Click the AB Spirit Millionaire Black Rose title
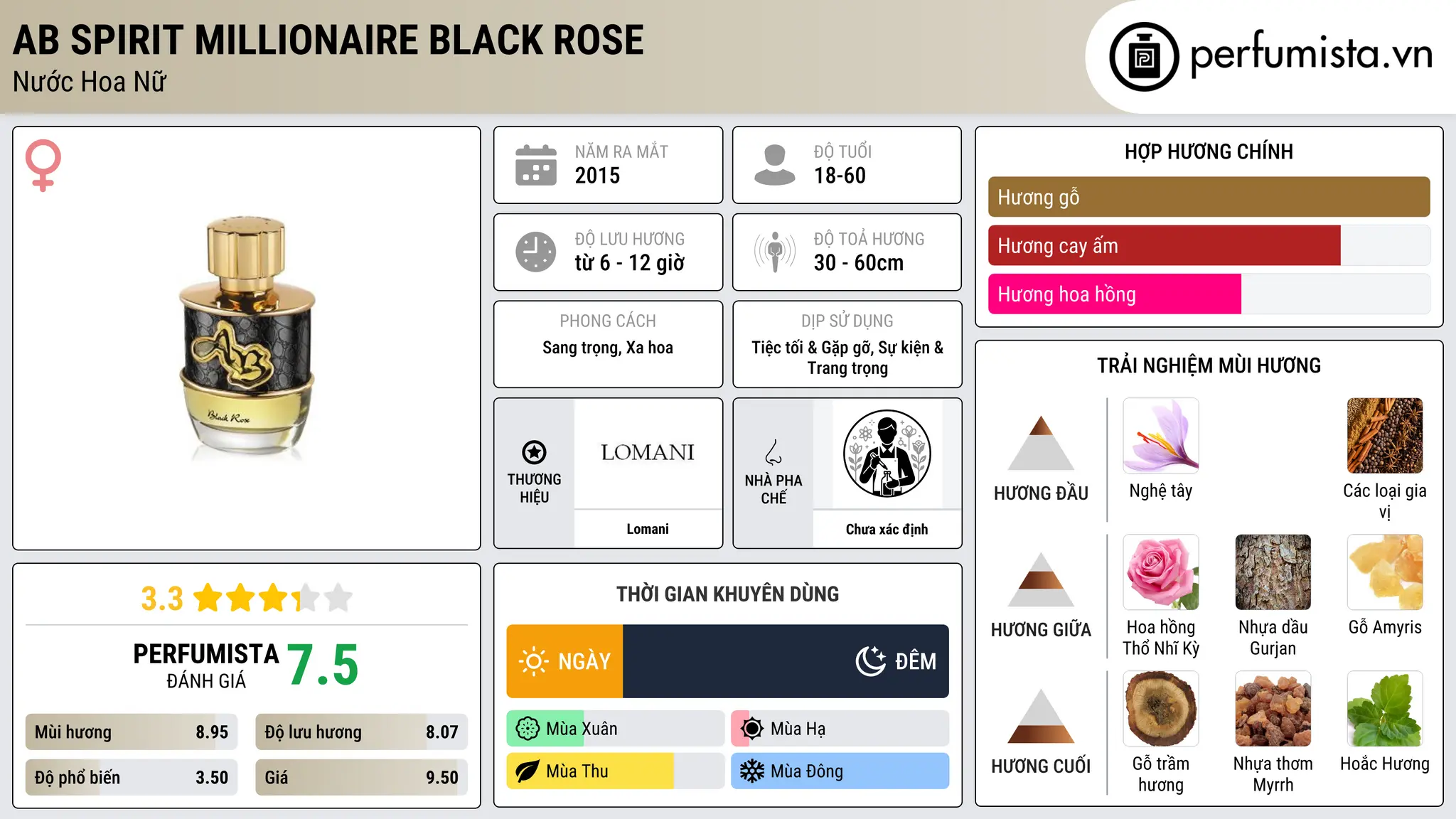Viewport: 1456px width, 819px height. tap(328, 40)
